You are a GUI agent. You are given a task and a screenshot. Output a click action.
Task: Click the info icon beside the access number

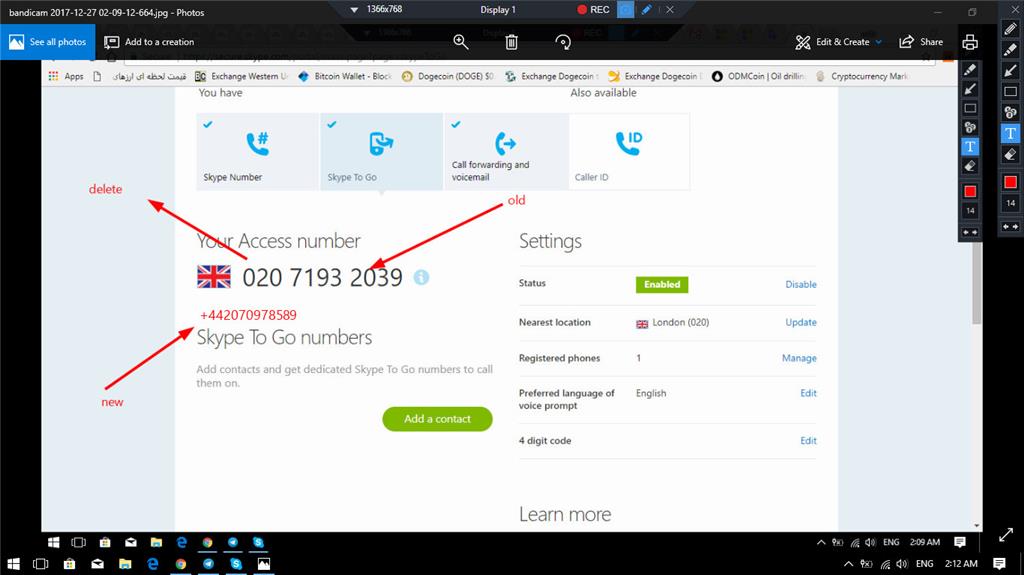point(421,278)
